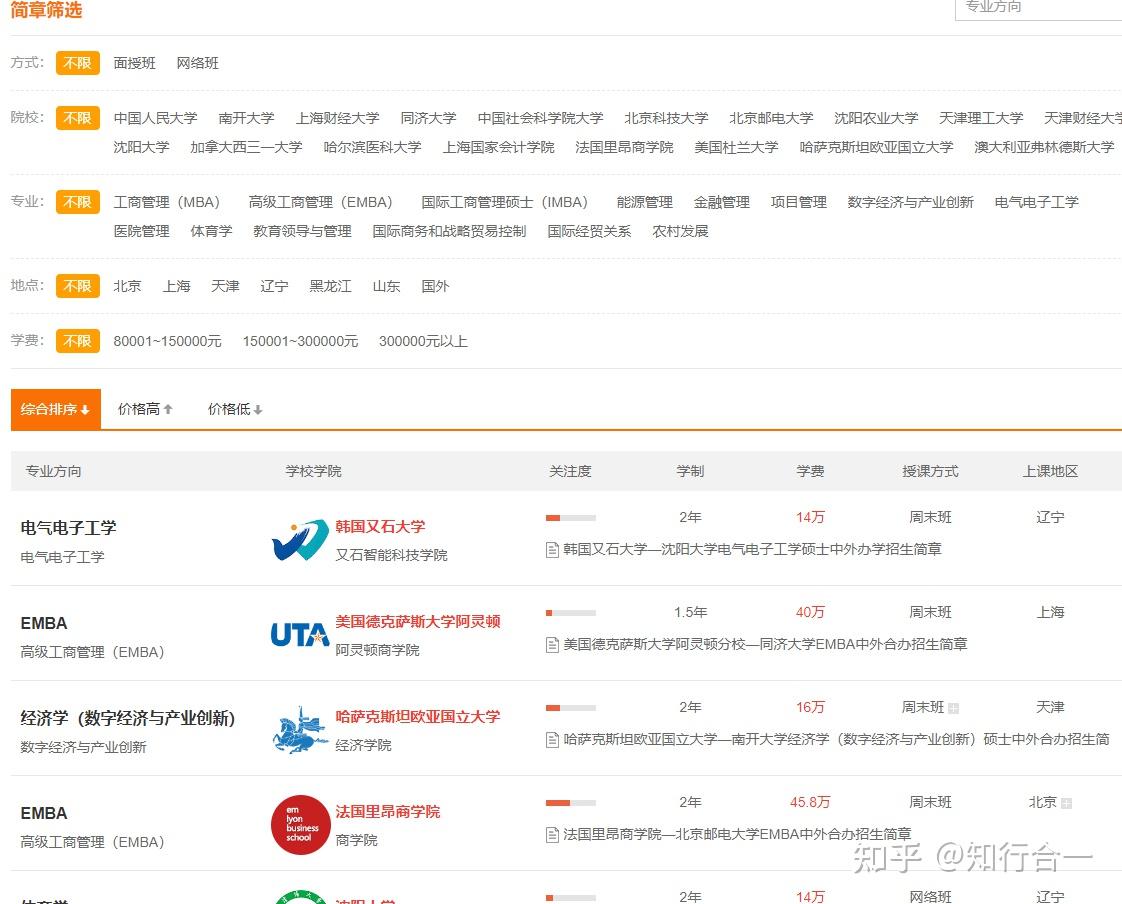Filter school by 上海国家会计学院

pos(499,147)
